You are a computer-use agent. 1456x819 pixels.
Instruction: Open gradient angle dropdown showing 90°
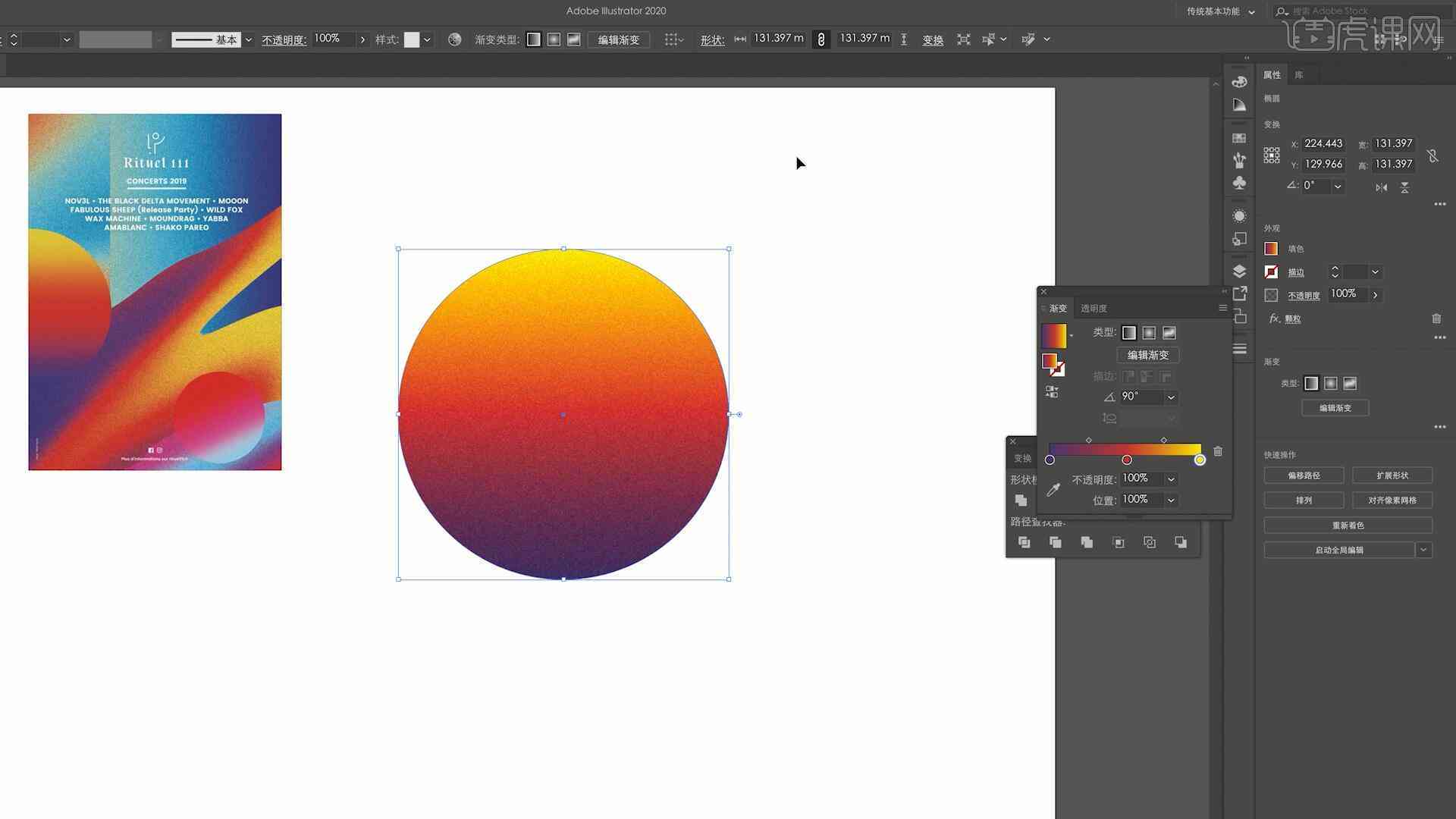(x=1171, y=397)
